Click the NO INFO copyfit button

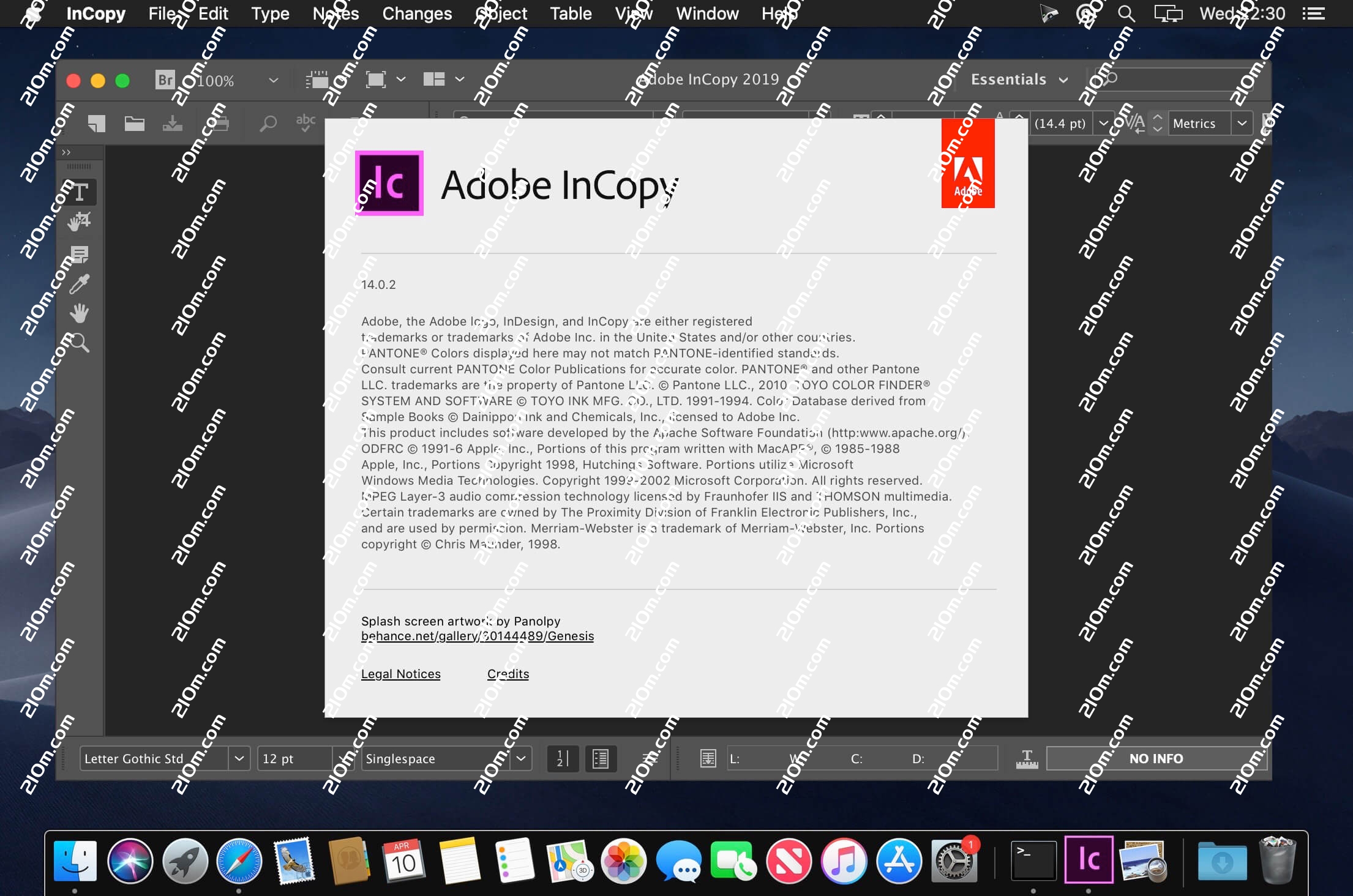click(x=1156, y=759)
